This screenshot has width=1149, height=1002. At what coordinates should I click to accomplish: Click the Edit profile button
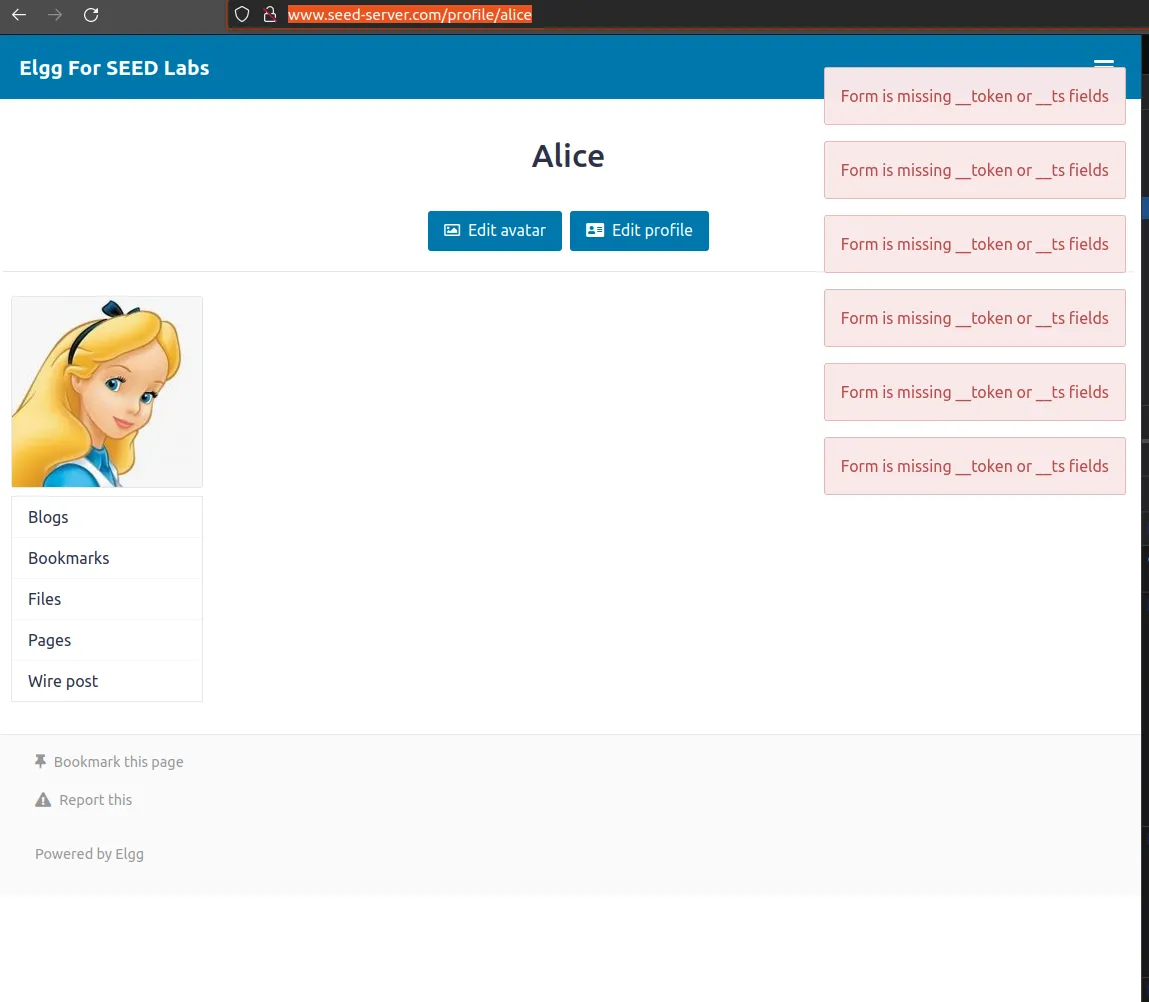pos(639,231)
